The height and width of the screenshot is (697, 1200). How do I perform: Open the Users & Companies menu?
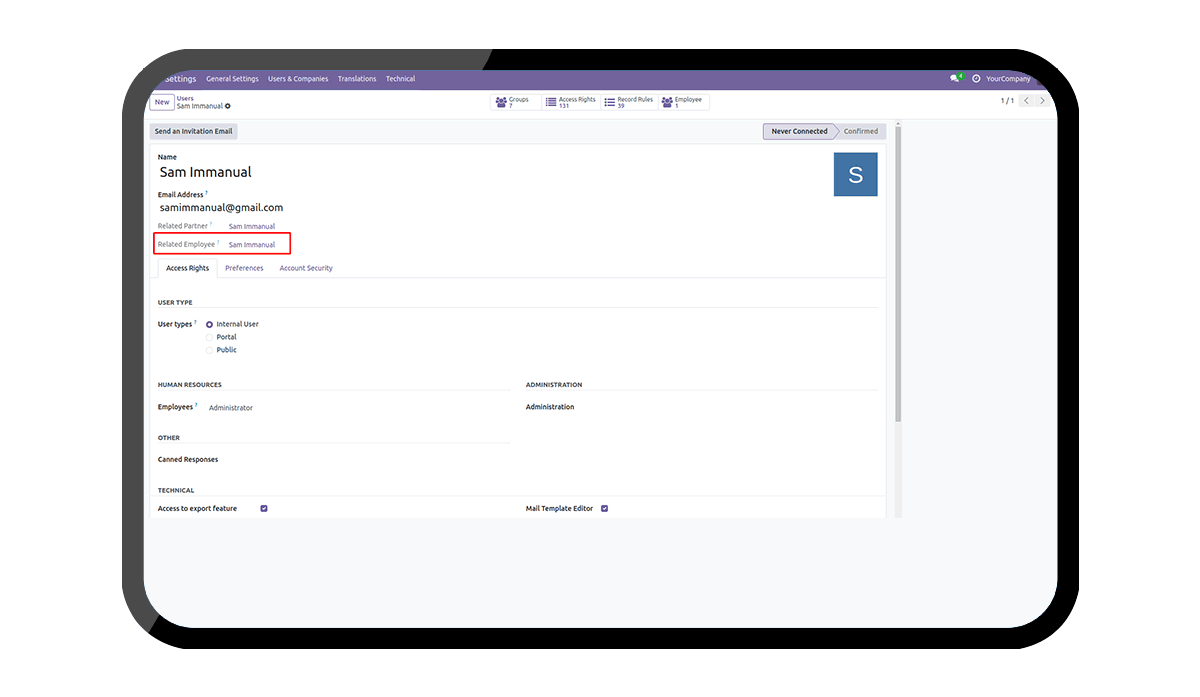pyautogui.click(x=297, y=79)
